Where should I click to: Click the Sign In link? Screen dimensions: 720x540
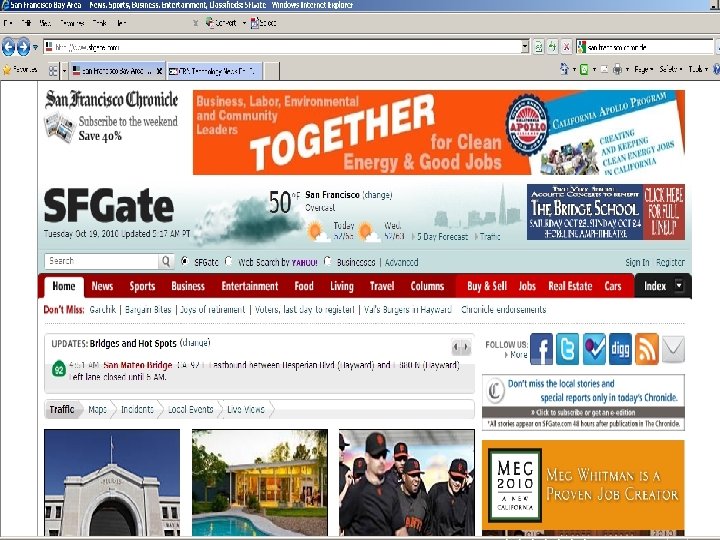pos(637,262)
